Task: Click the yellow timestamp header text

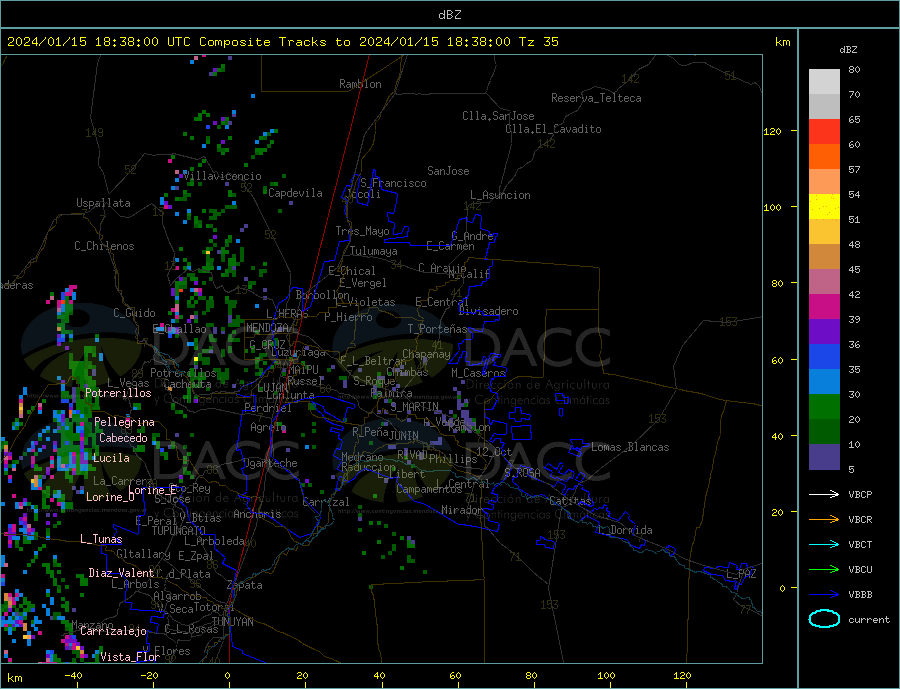Action: pyautogui.click(x=282, y=42)
